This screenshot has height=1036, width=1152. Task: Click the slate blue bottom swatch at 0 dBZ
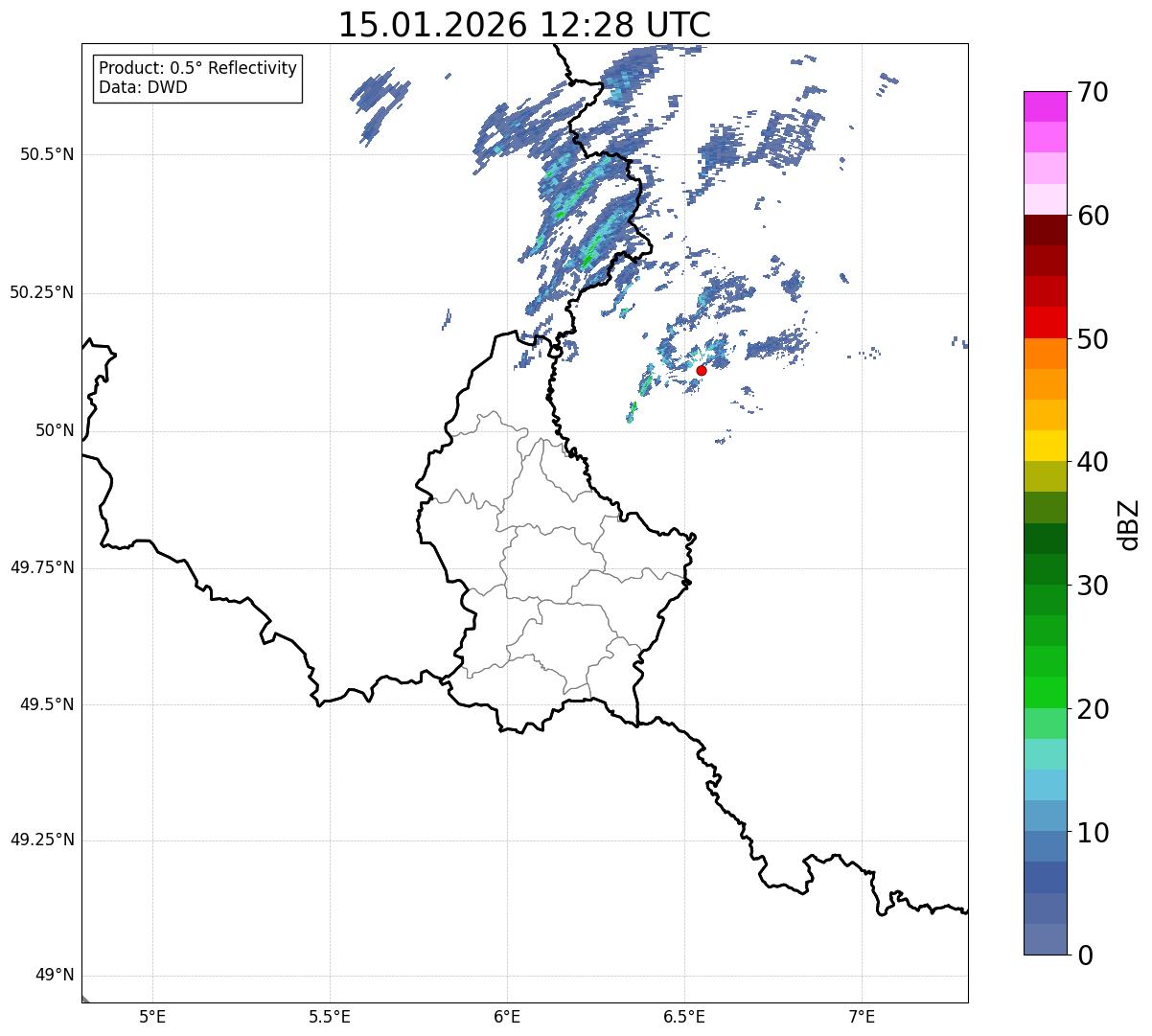(x=1045, y=939)
